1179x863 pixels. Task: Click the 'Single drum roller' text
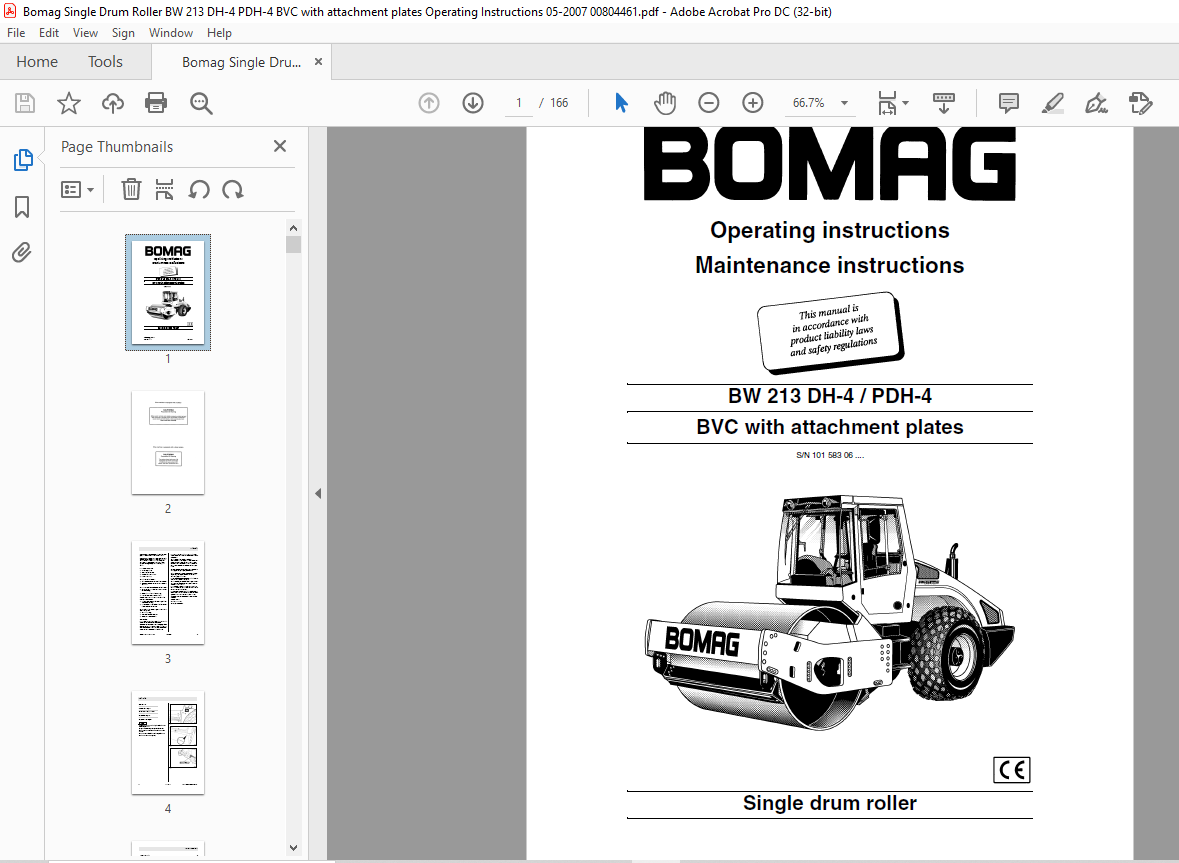829,803
